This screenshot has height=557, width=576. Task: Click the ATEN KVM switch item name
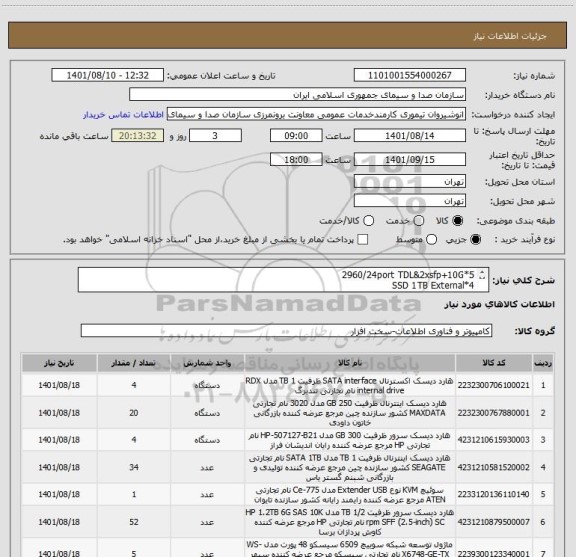pyautogui.click(x=349, y=495)
